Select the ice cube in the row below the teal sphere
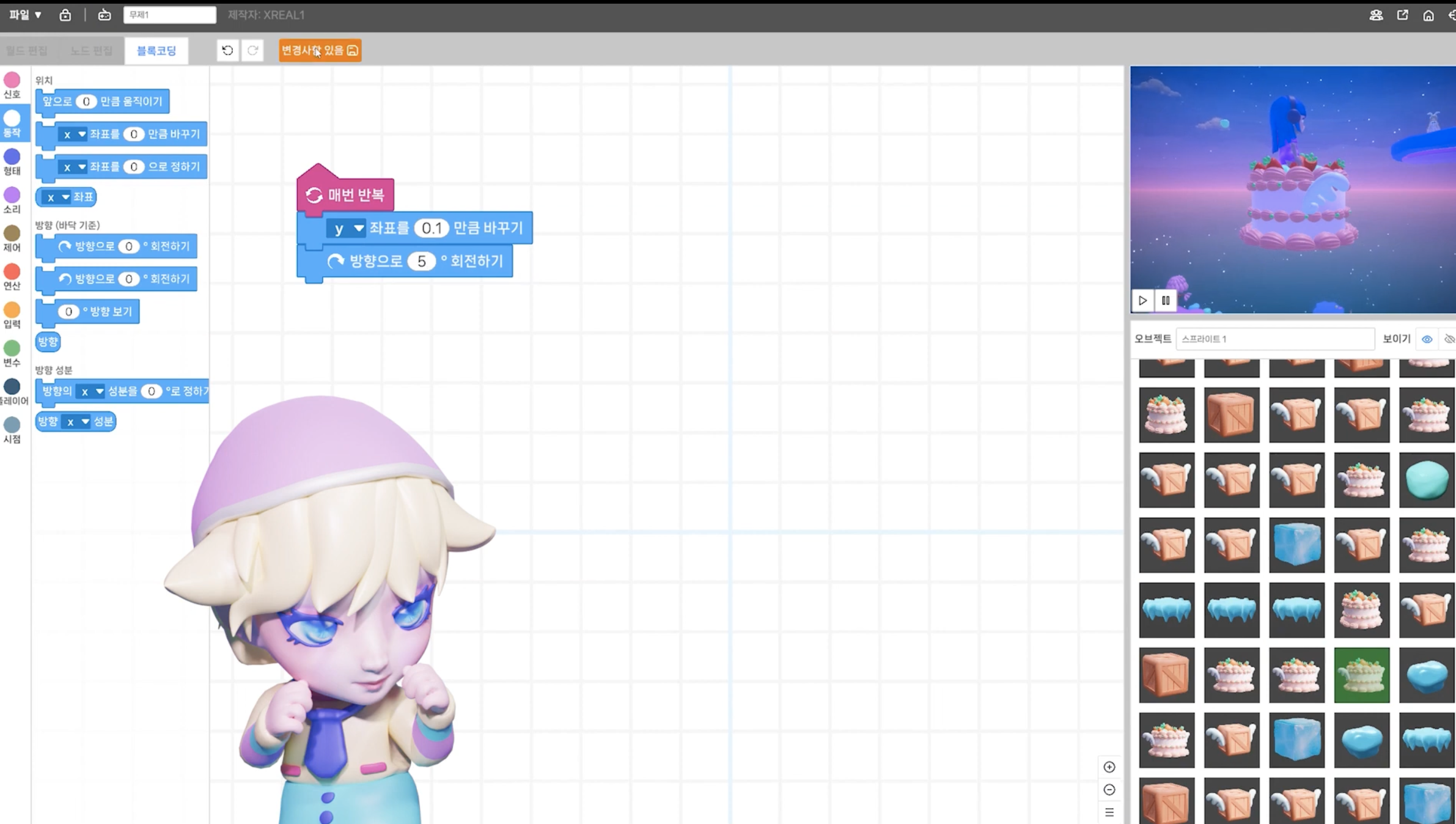This screenshot has width=1456, height=824. pyautogui.click(x=1296, y=545)
